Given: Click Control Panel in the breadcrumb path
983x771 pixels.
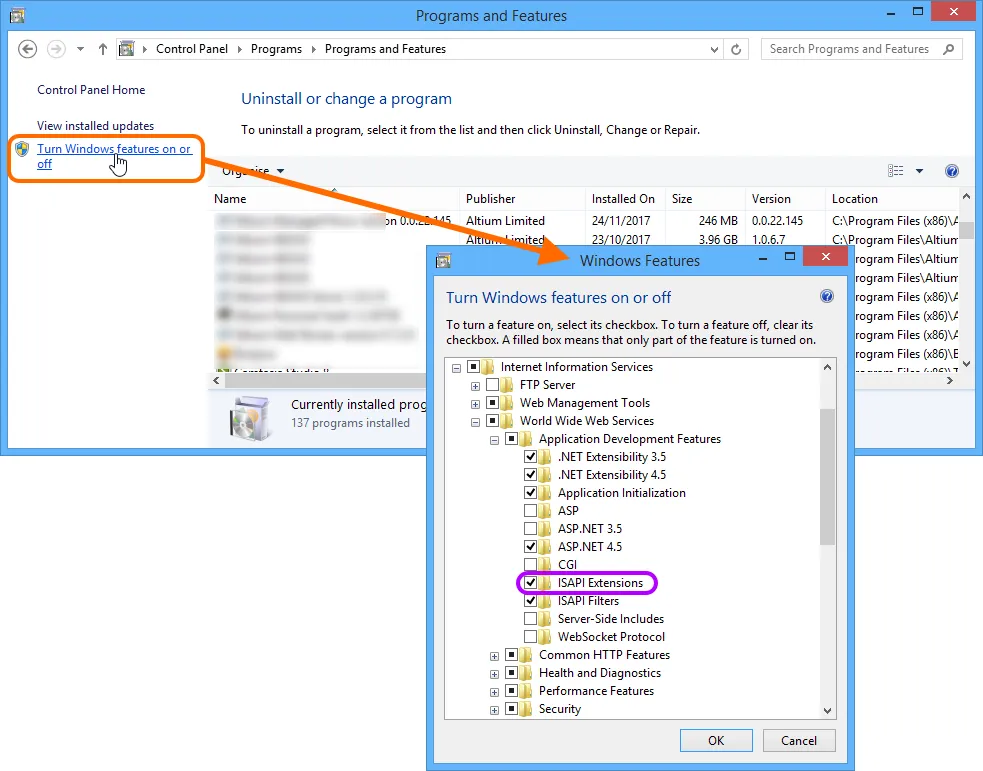Looking at the screenshot, I should 192,49.
